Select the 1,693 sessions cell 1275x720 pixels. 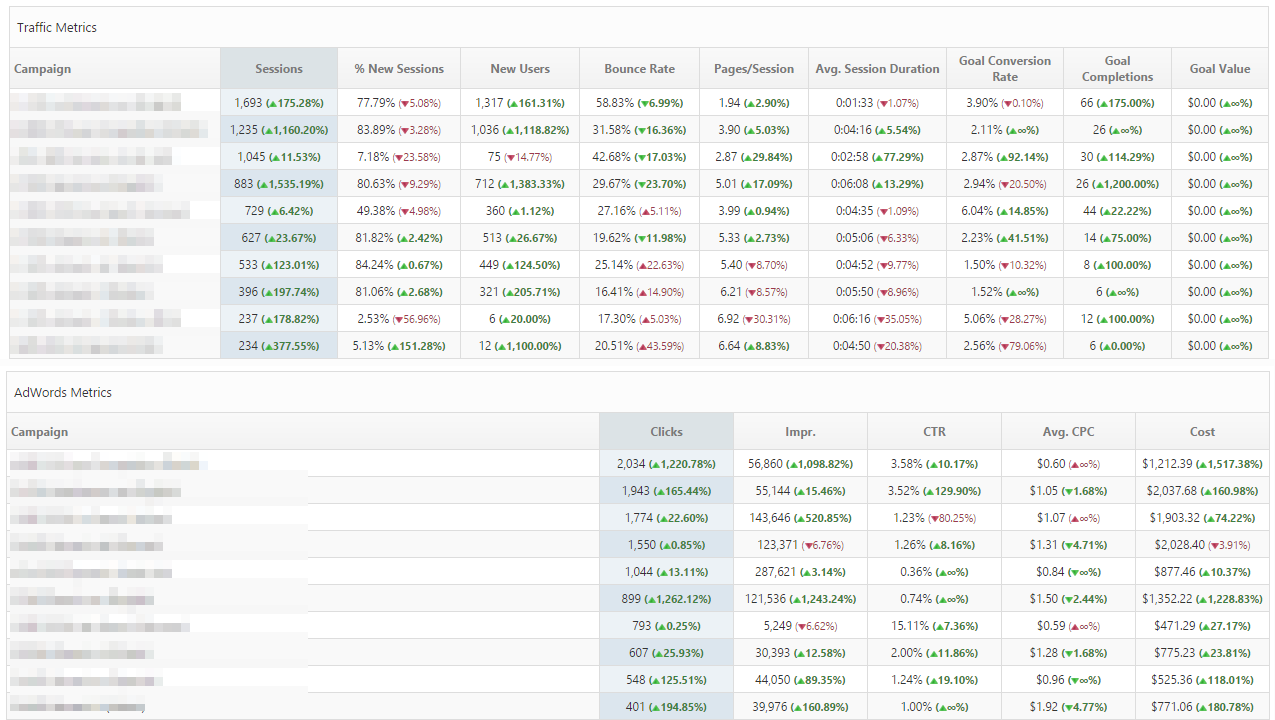pyautogui.click(x=279, y=103)
